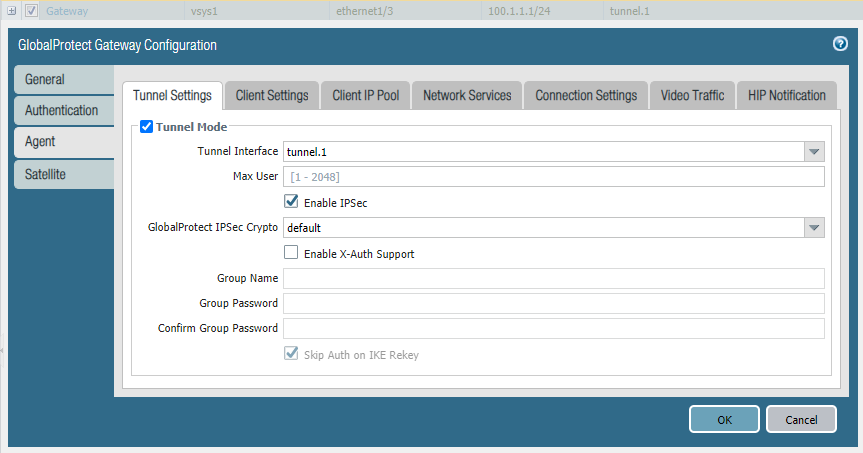Select the Authentication side tab

[64, 110]
